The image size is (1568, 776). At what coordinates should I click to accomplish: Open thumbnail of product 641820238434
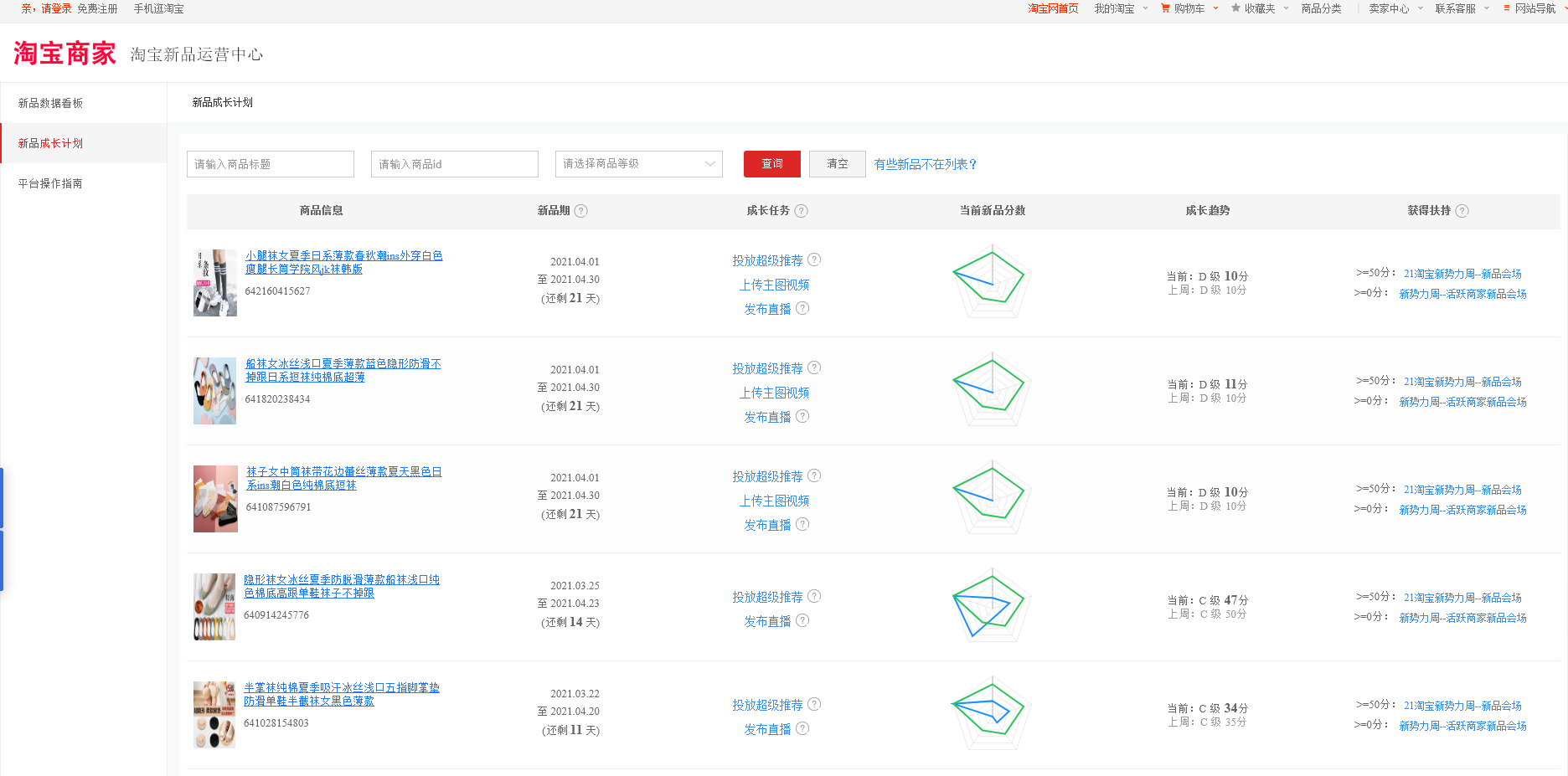coord(215,391)
